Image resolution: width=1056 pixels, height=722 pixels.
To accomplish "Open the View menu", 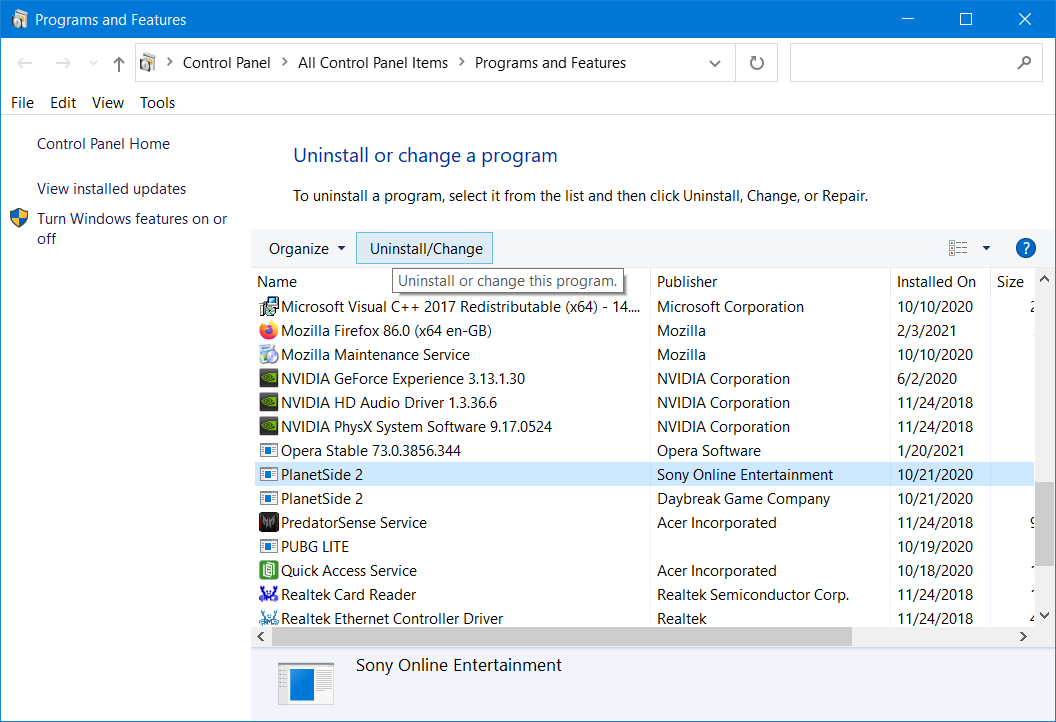I will (x=108, y=103).
